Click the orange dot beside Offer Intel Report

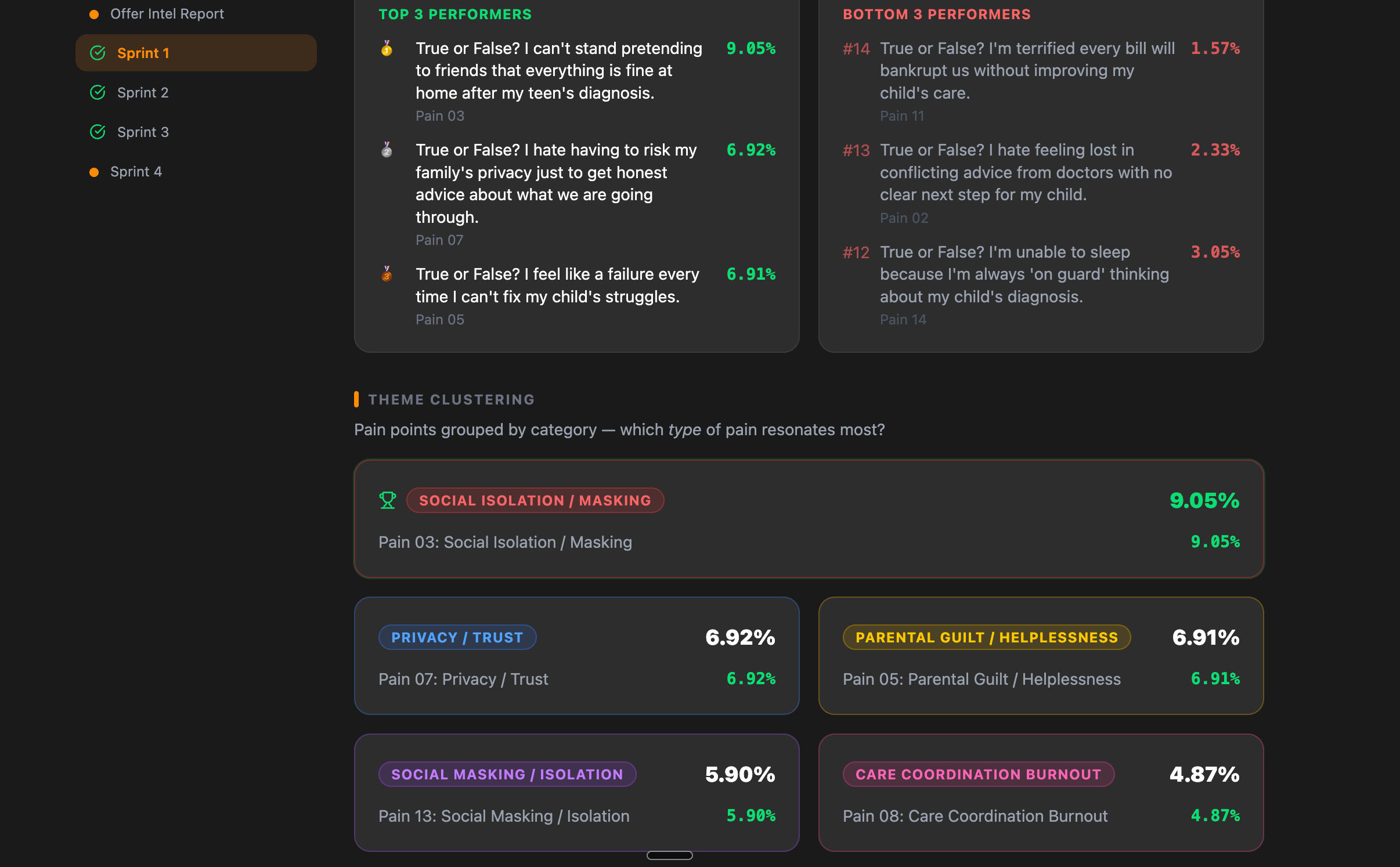[x=94, y=14]
